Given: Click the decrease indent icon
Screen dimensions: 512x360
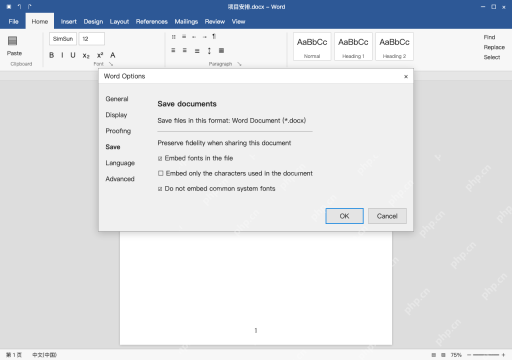Looking at the screenshot, I should [x=194, y=37].
